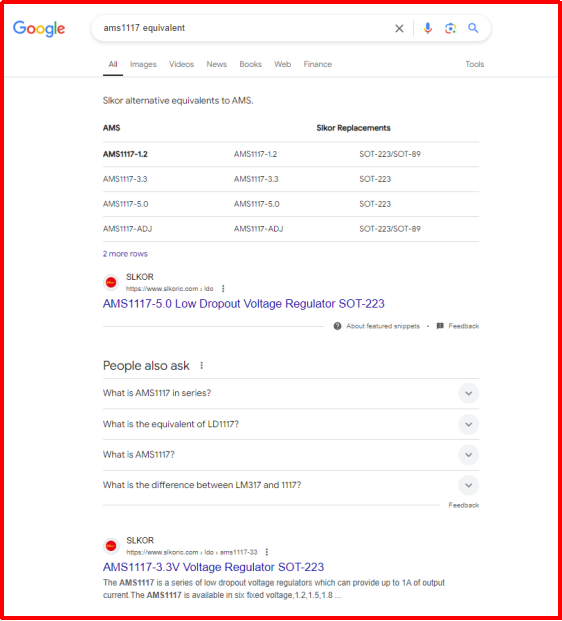562x621 pixels.
Task: Click the About featured snippets question-mark icon
Action: click(337, 326)
